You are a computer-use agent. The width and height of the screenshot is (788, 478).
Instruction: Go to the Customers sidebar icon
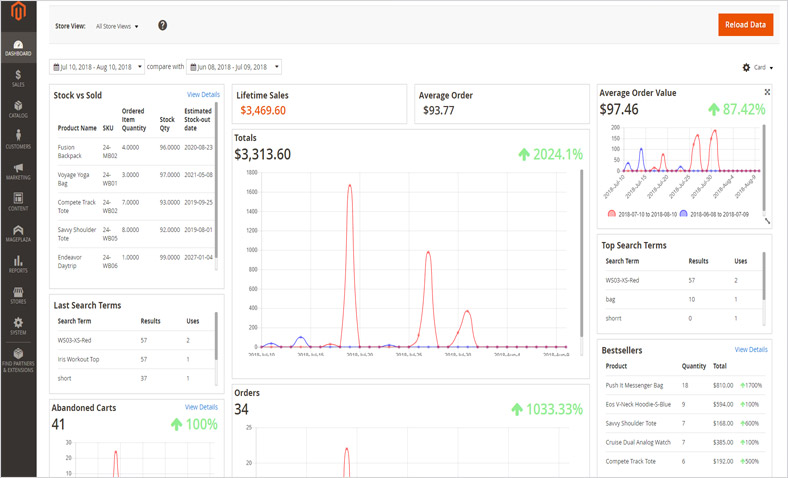click(x=18, y=140)
